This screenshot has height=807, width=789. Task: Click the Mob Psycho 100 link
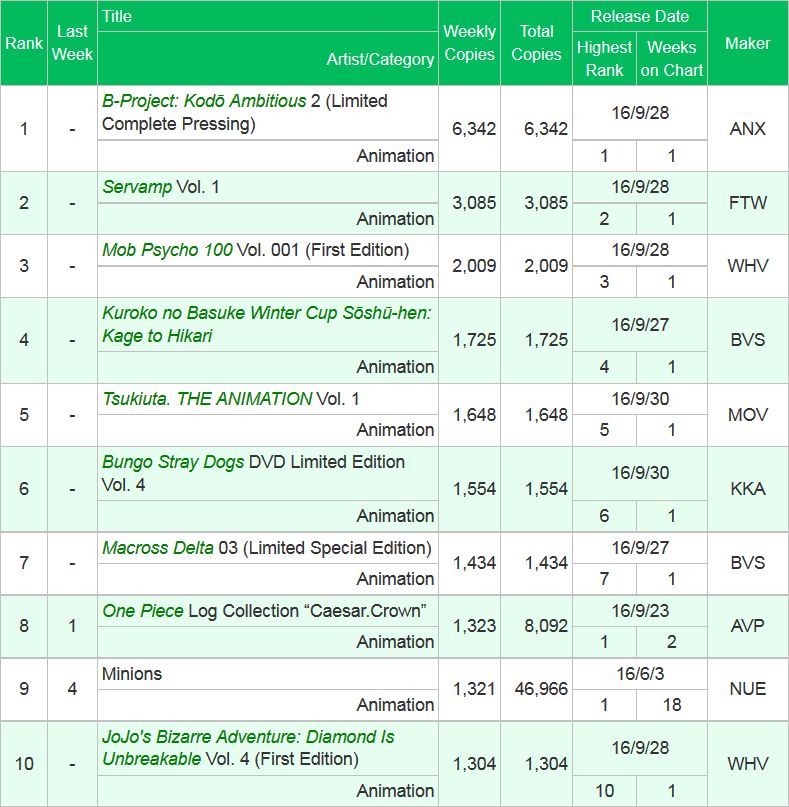[167, 250]
